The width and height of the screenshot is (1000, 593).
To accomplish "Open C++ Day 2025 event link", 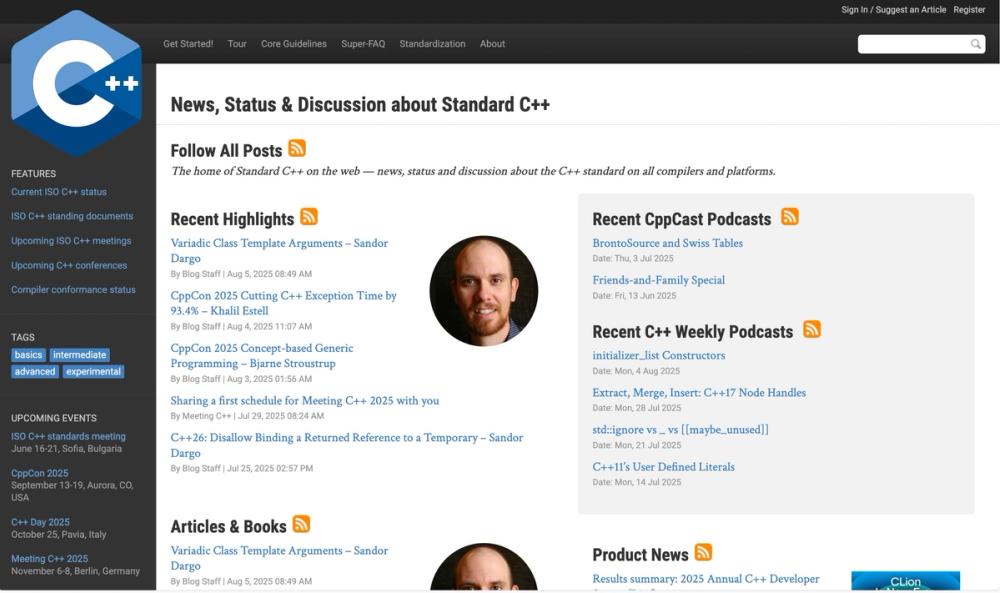I will [40, 522].
